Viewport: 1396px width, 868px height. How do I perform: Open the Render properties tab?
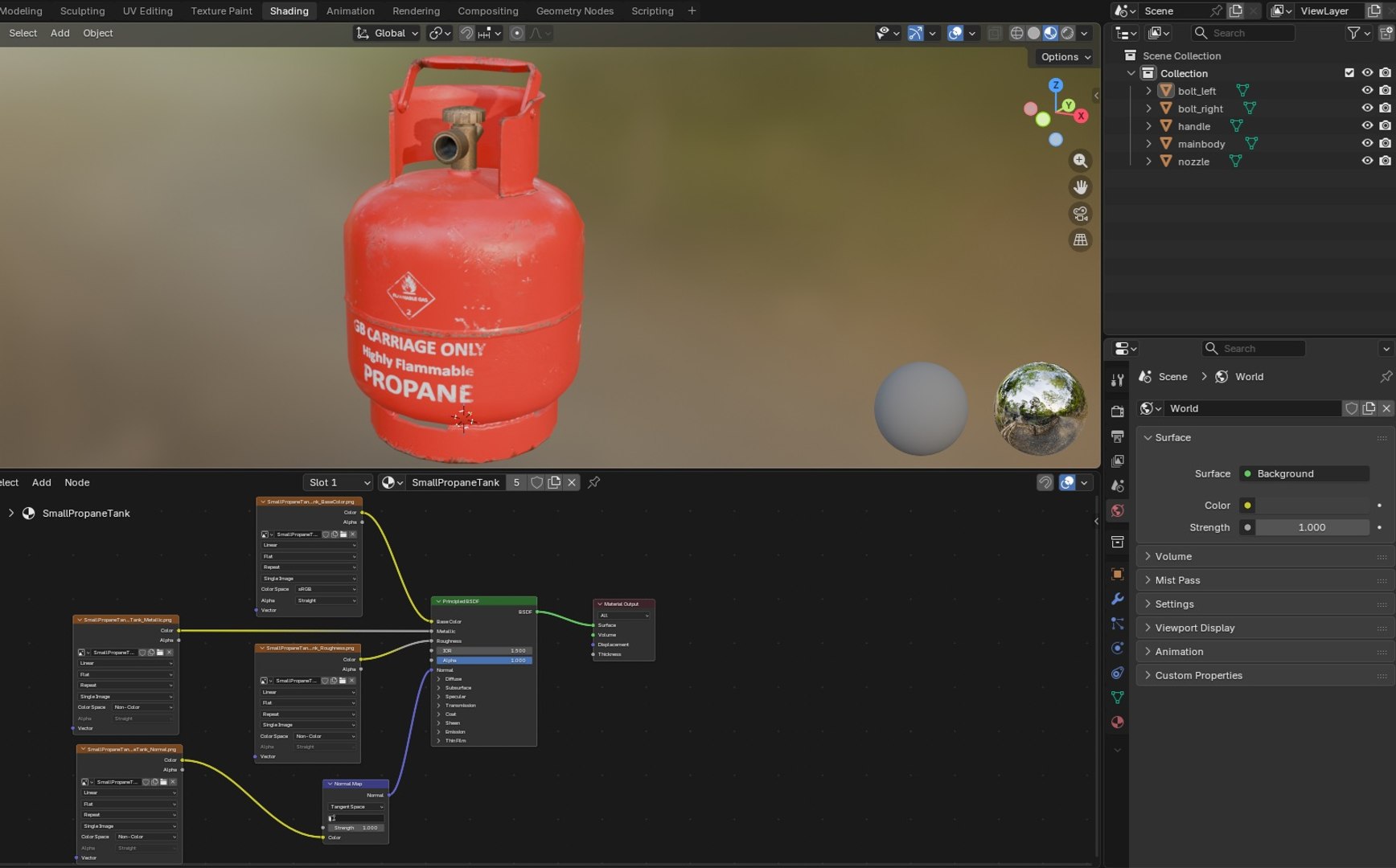click(x=1117, y=411)
